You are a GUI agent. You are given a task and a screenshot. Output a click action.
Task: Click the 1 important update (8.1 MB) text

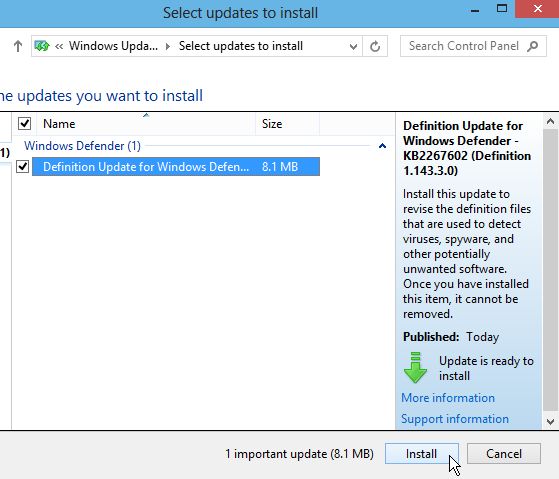pos(299,454)
